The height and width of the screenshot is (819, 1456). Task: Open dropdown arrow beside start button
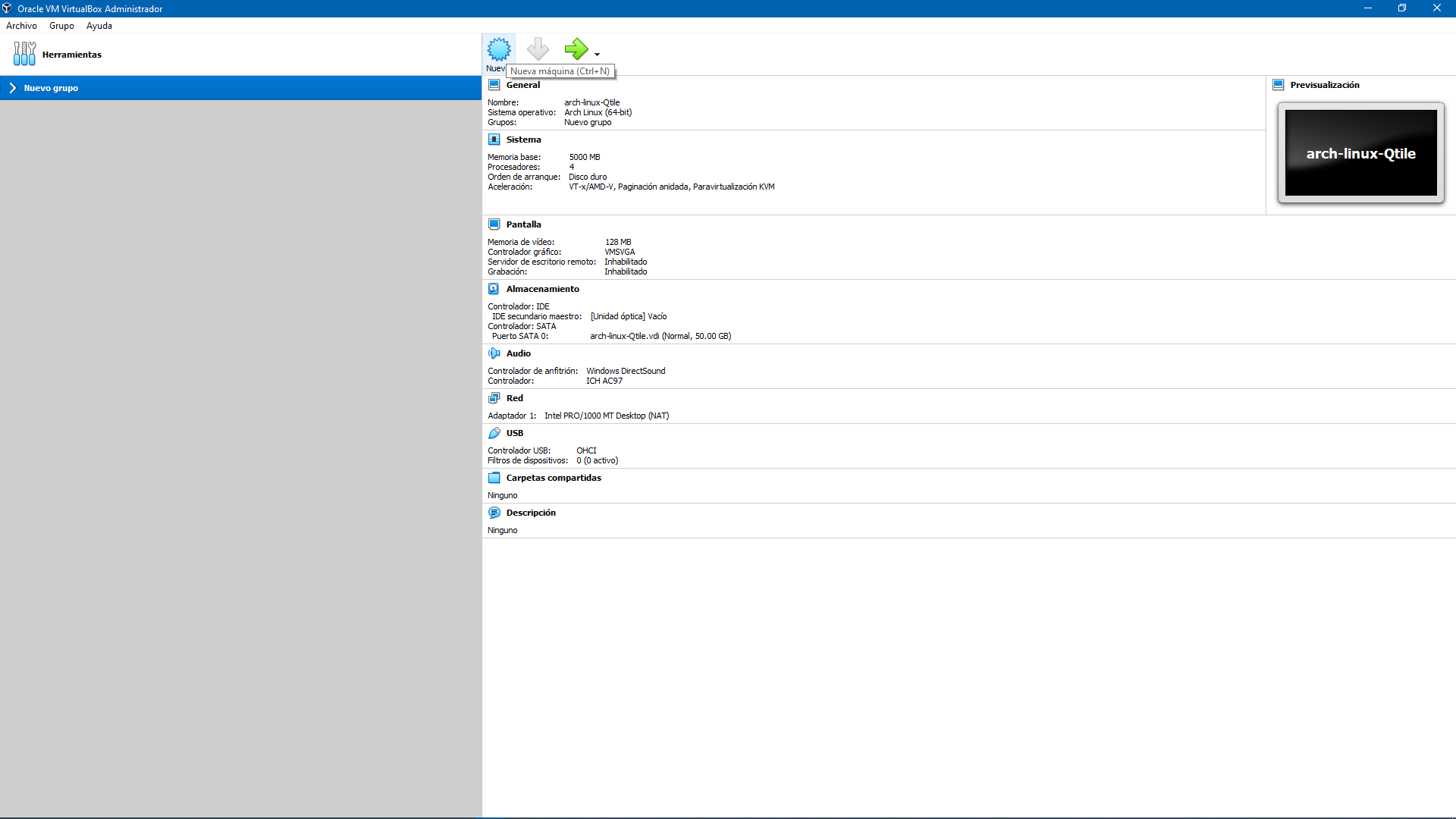pos(598,55)
